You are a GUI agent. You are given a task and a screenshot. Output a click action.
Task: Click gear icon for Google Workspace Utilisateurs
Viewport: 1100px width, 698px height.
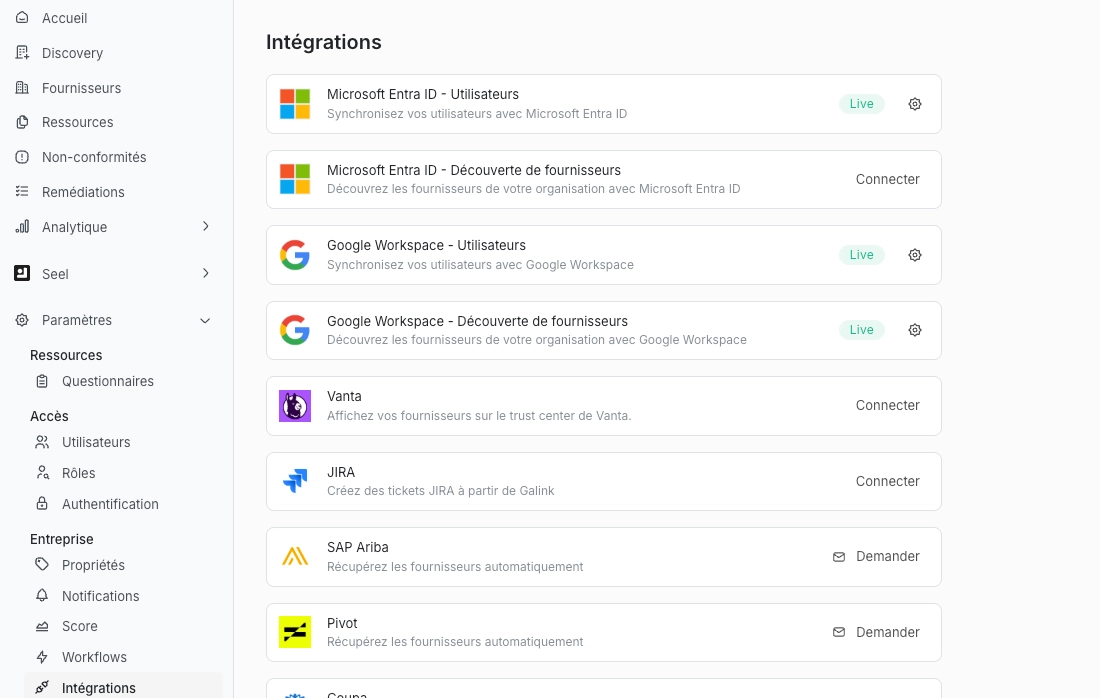[x=914, y=255]
